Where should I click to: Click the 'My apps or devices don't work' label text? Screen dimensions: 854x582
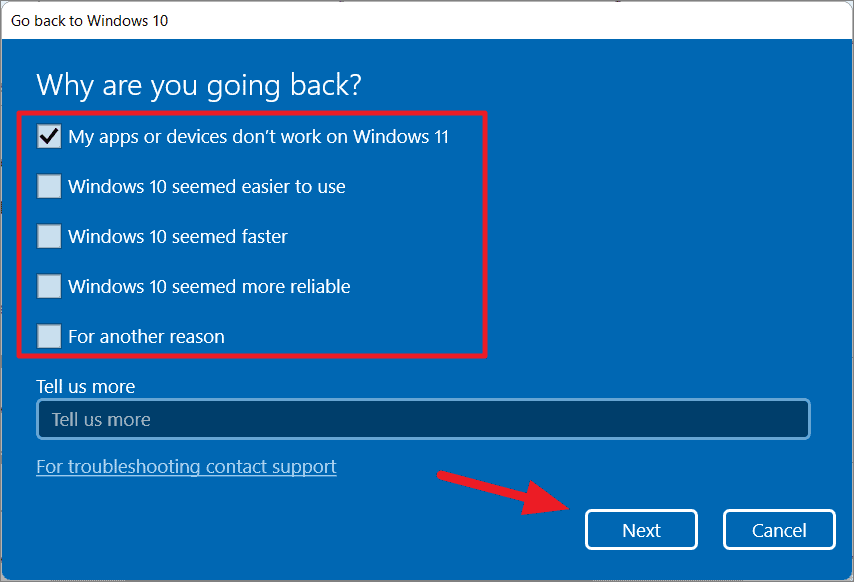point(258,137)
